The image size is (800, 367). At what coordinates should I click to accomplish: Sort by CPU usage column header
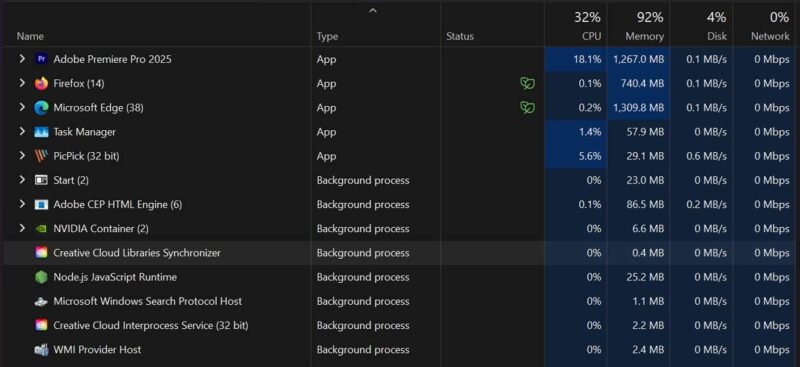576,25
